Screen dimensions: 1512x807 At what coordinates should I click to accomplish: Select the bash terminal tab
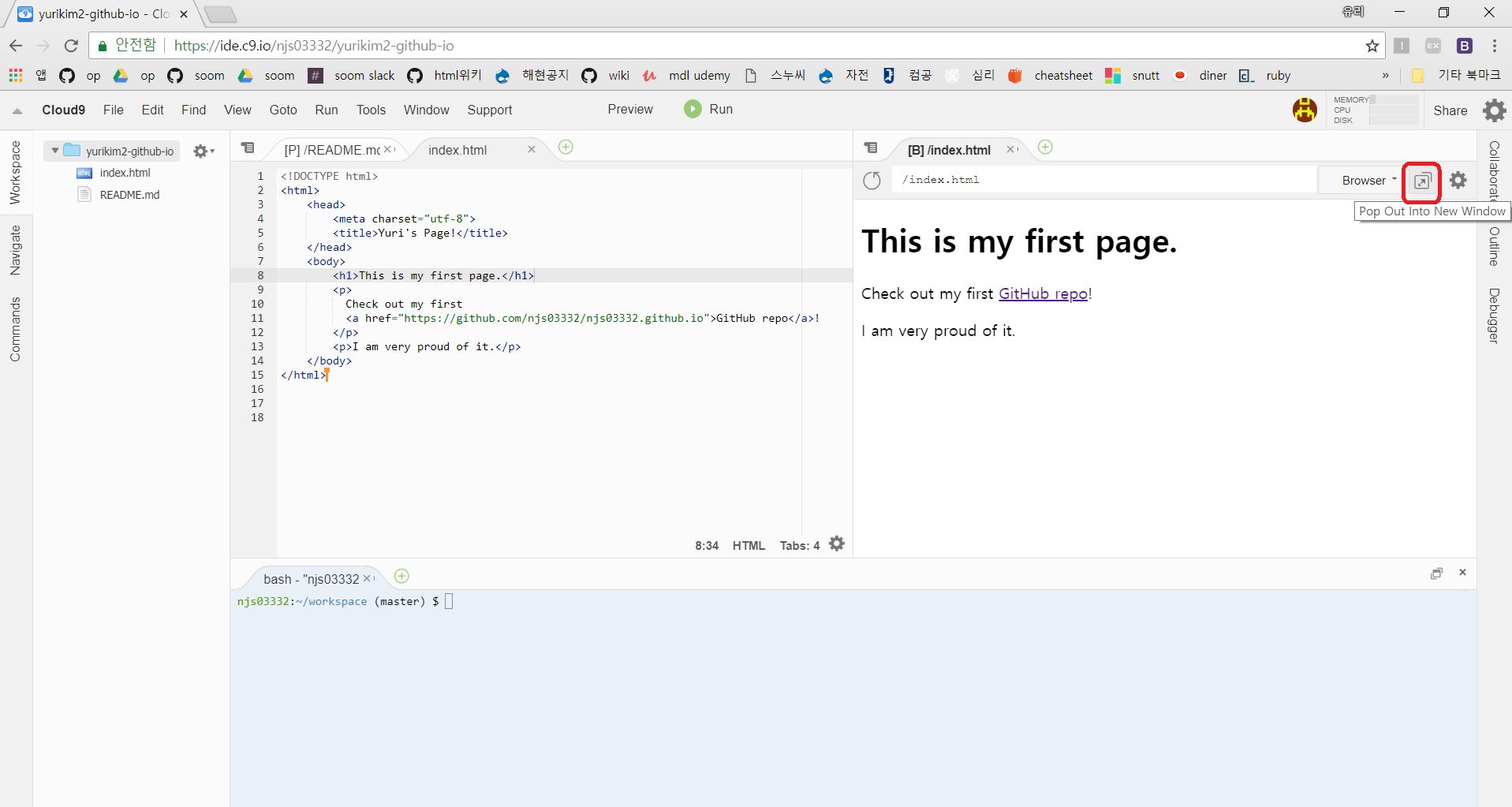pos(311,579)
